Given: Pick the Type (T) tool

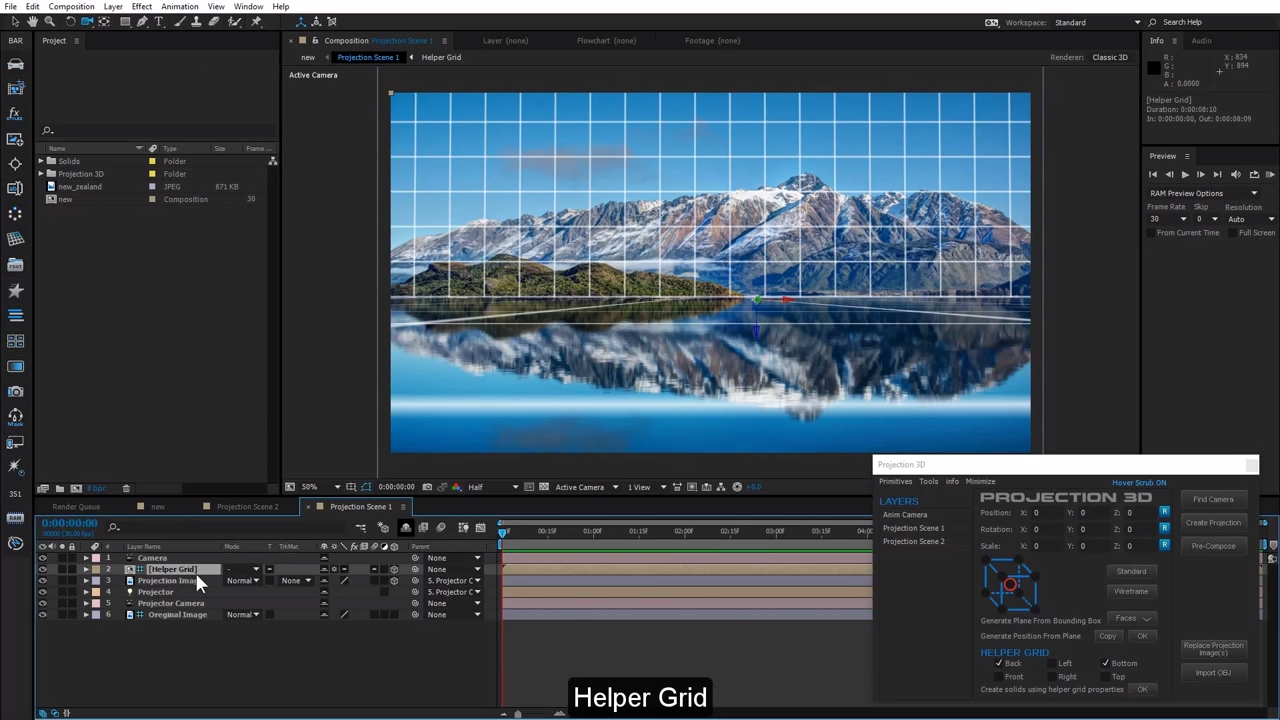Looking at the screenshot, I should click(159, 22).
